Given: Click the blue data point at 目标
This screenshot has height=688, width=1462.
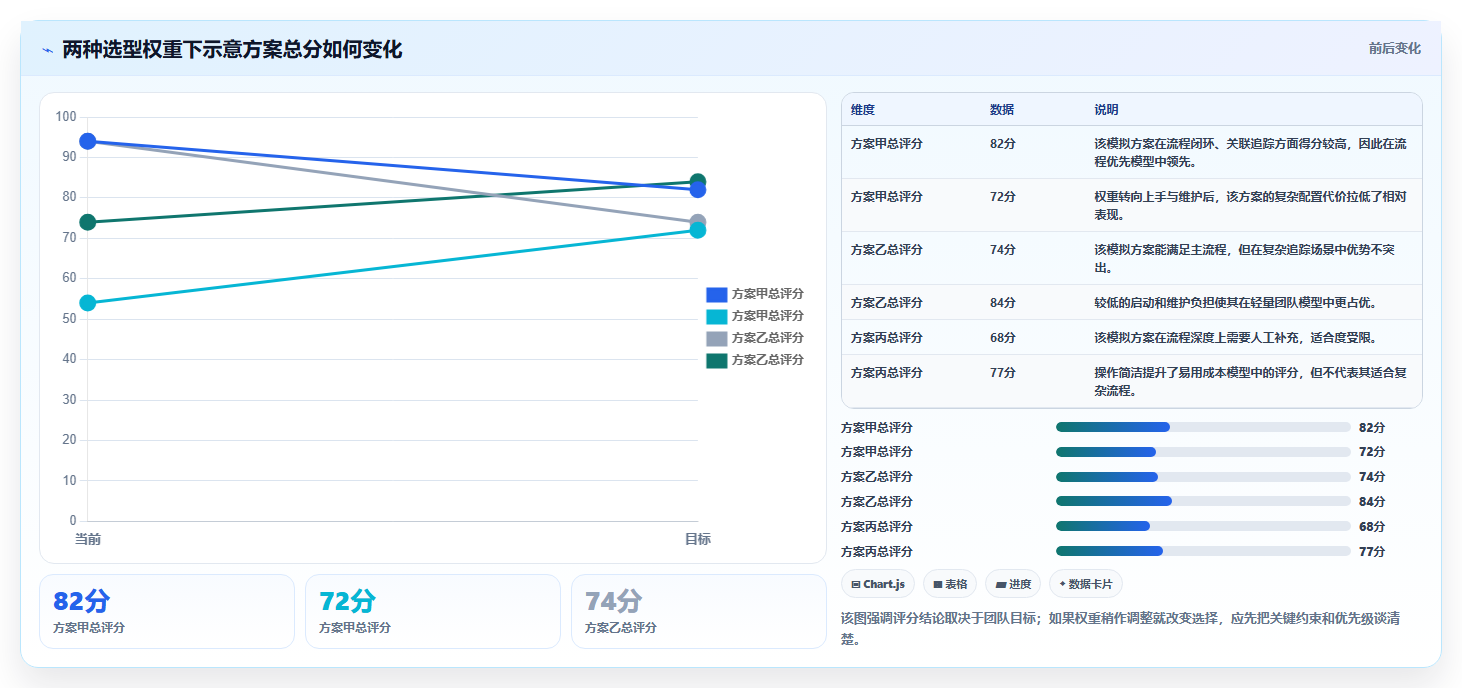Looking at the screenshot, I should [698, 190].
